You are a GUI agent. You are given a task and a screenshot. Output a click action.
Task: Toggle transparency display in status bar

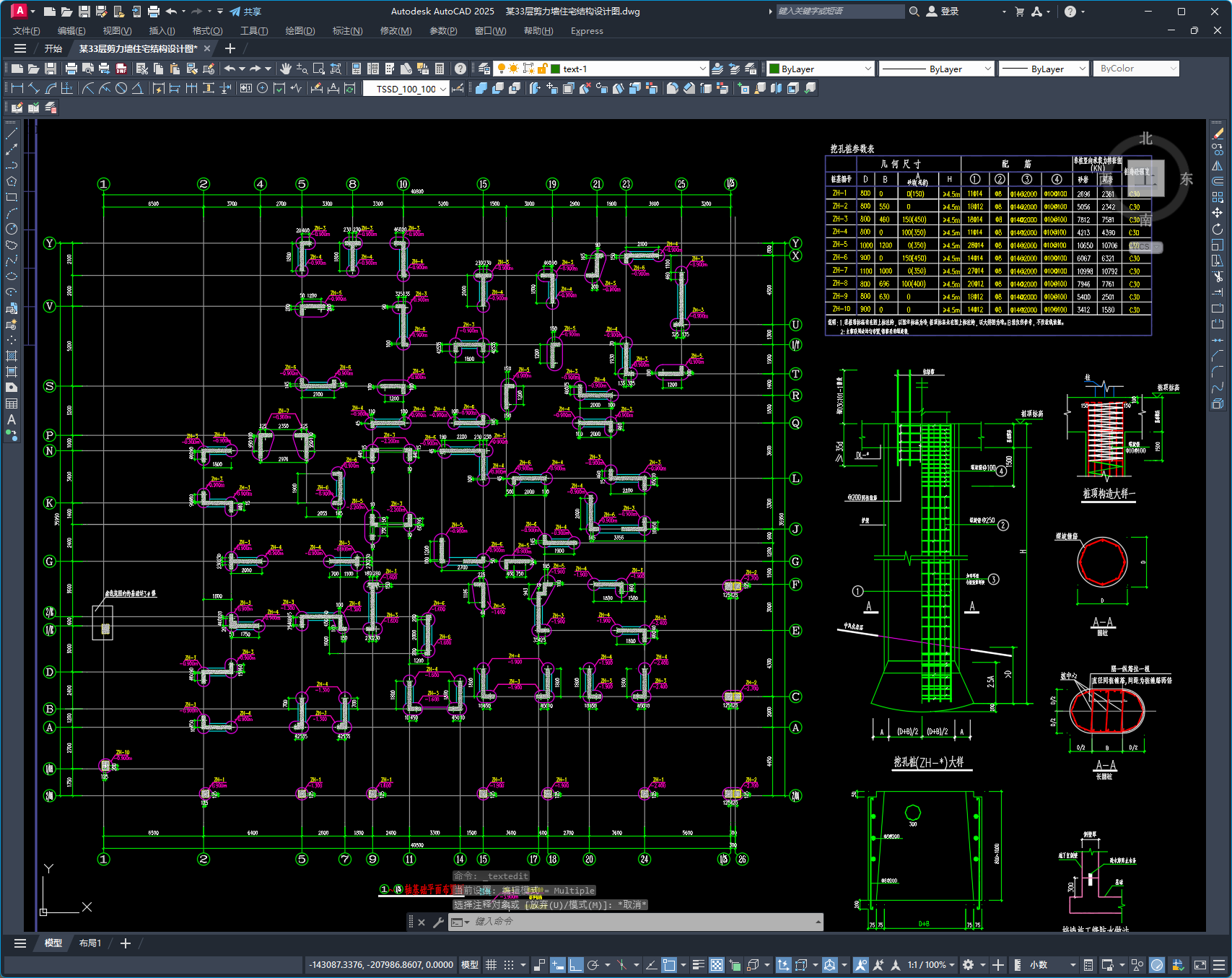[717, 965]
